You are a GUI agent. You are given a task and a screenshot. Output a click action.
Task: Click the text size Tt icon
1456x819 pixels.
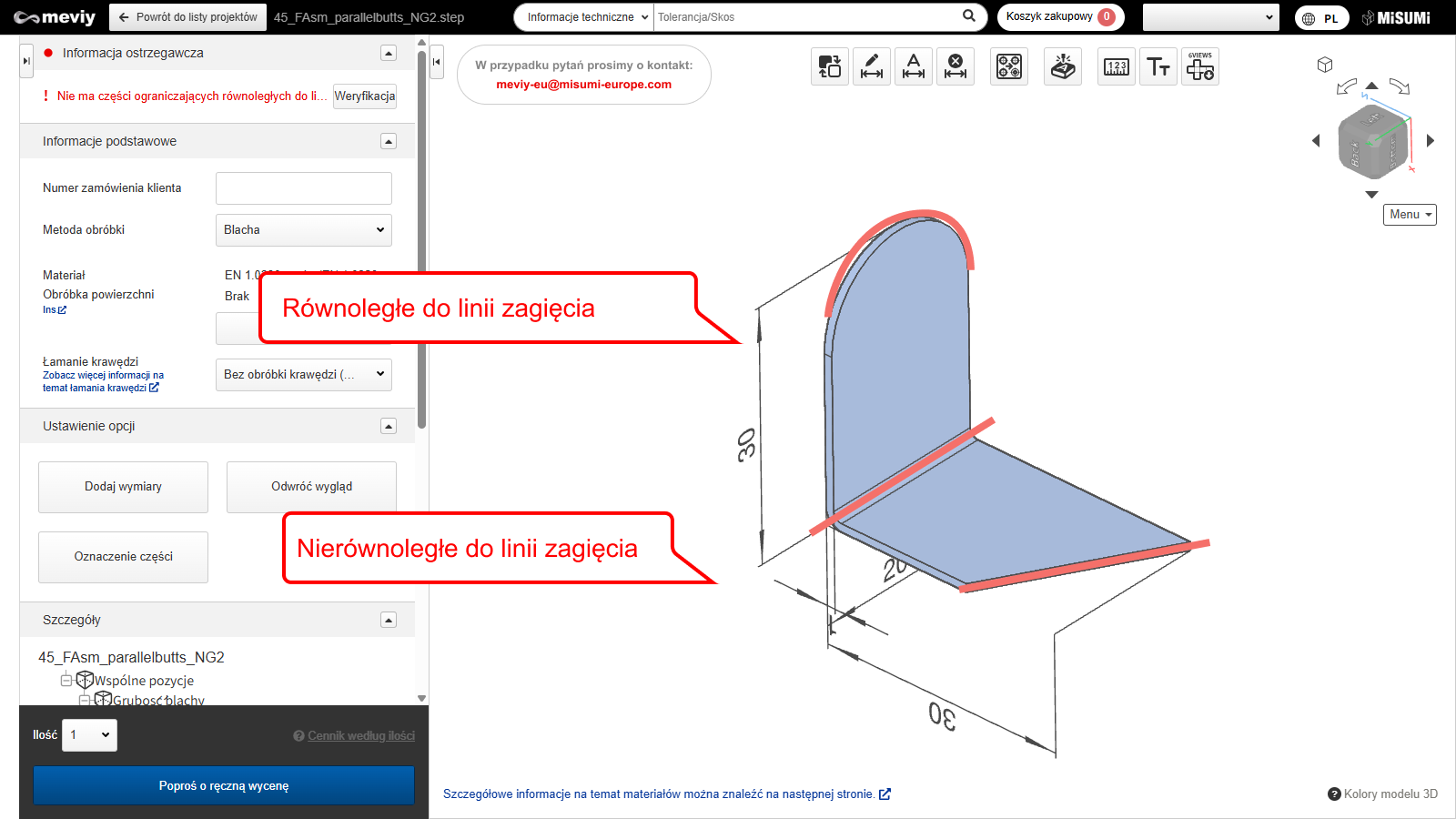coord(1158,66)
